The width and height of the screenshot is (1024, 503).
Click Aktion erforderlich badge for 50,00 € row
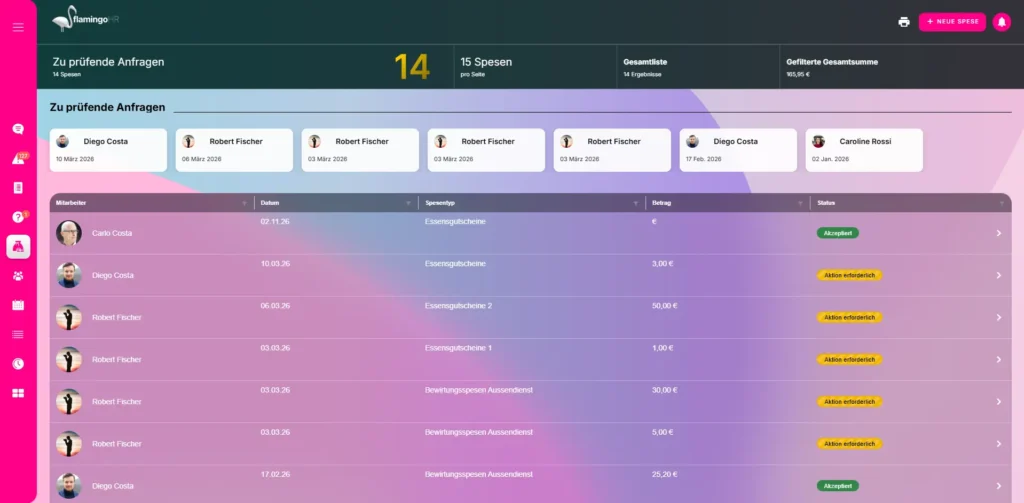849,317
